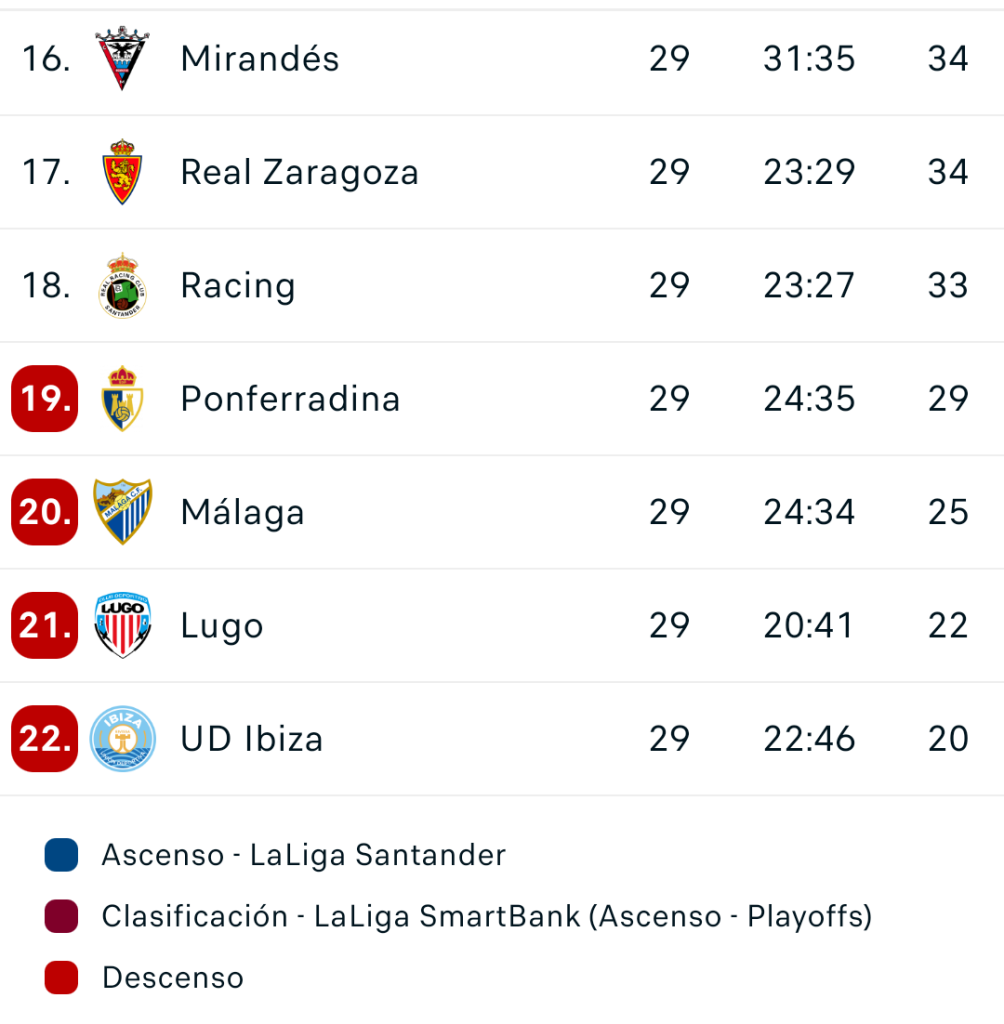Select the Ponferradina crest icon
This screenshot has width=1004, height=1024.
[x=122, y=399]
